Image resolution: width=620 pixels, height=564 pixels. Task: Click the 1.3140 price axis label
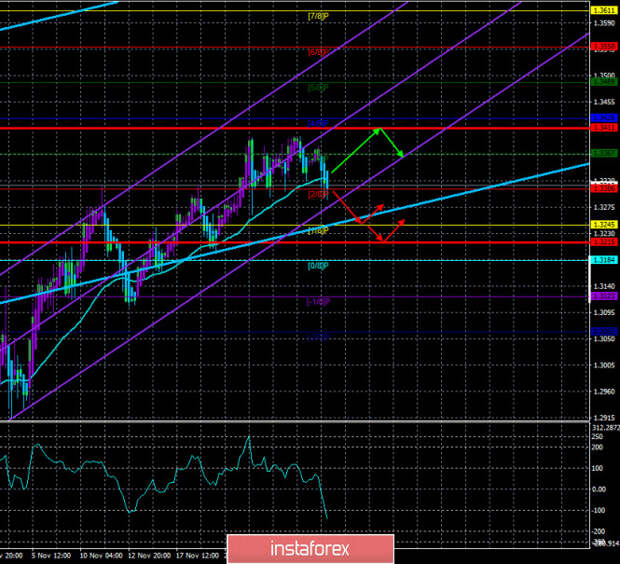click(605, 286)
